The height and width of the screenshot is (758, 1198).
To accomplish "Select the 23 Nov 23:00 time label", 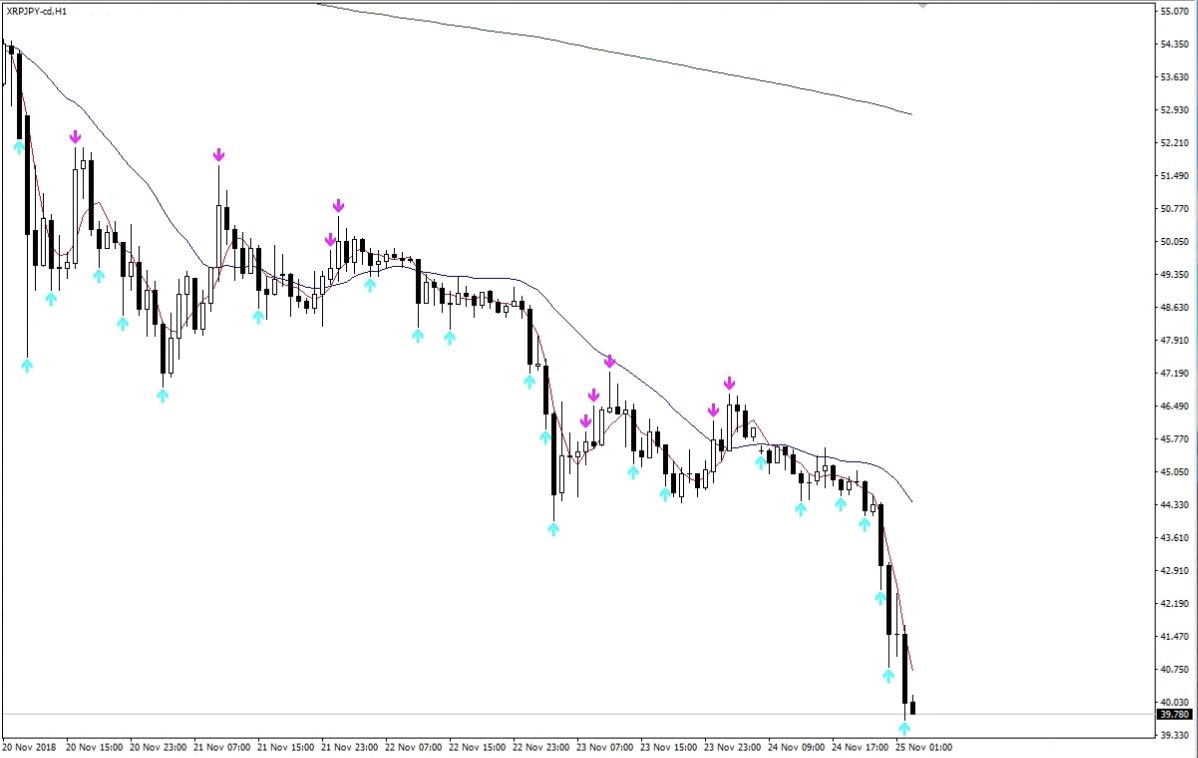I will [x=733, y=747].
